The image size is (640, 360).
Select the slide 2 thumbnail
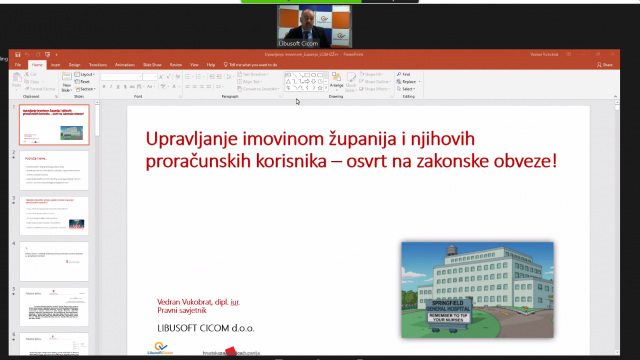[x=54, y=170]
